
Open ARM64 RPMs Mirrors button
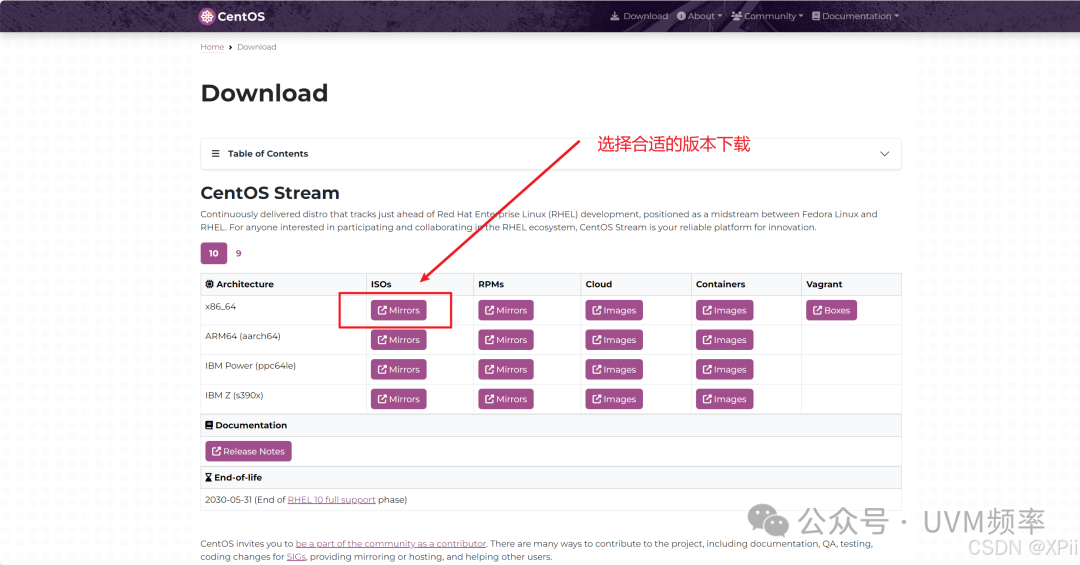click(506, 340)
